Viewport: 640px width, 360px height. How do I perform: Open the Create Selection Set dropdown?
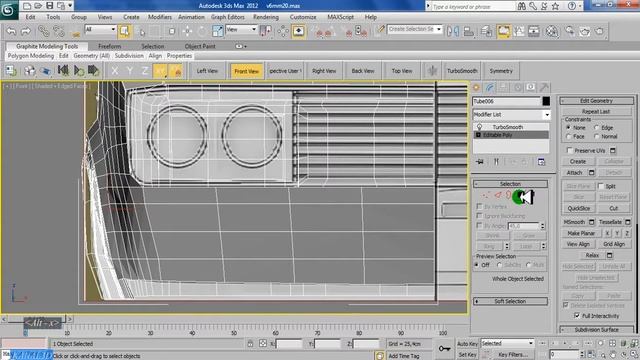(415, 29)
